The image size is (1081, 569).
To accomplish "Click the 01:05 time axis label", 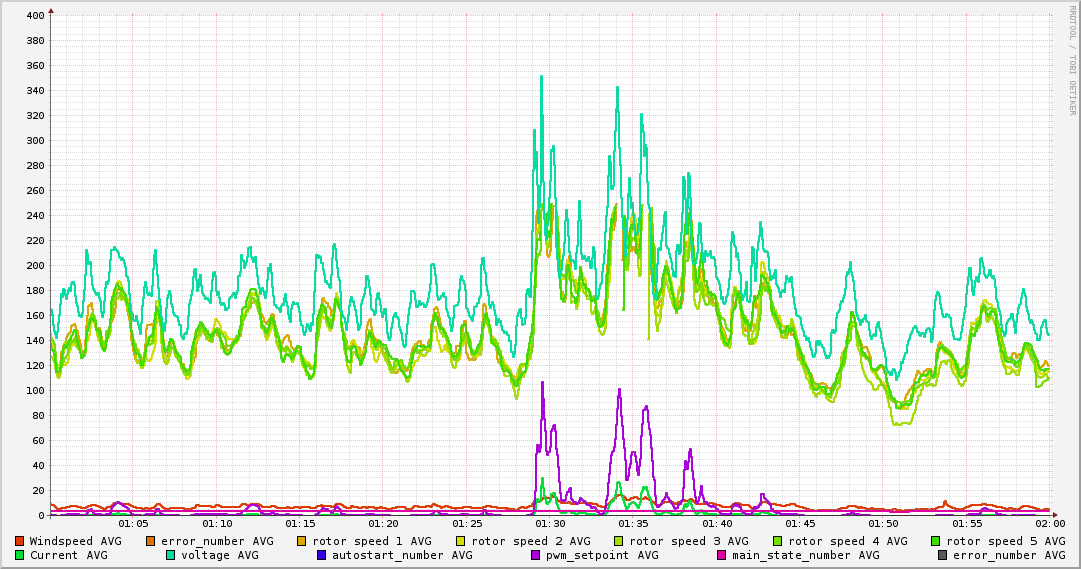I will click(x=133, y=524).
